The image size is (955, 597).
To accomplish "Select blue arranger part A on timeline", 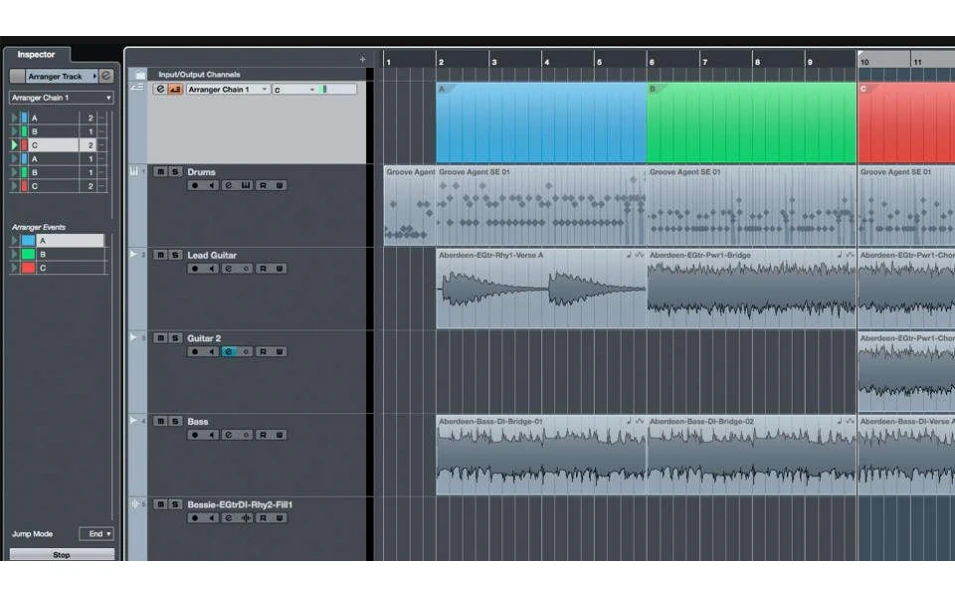I will click(x=541, y=122).
